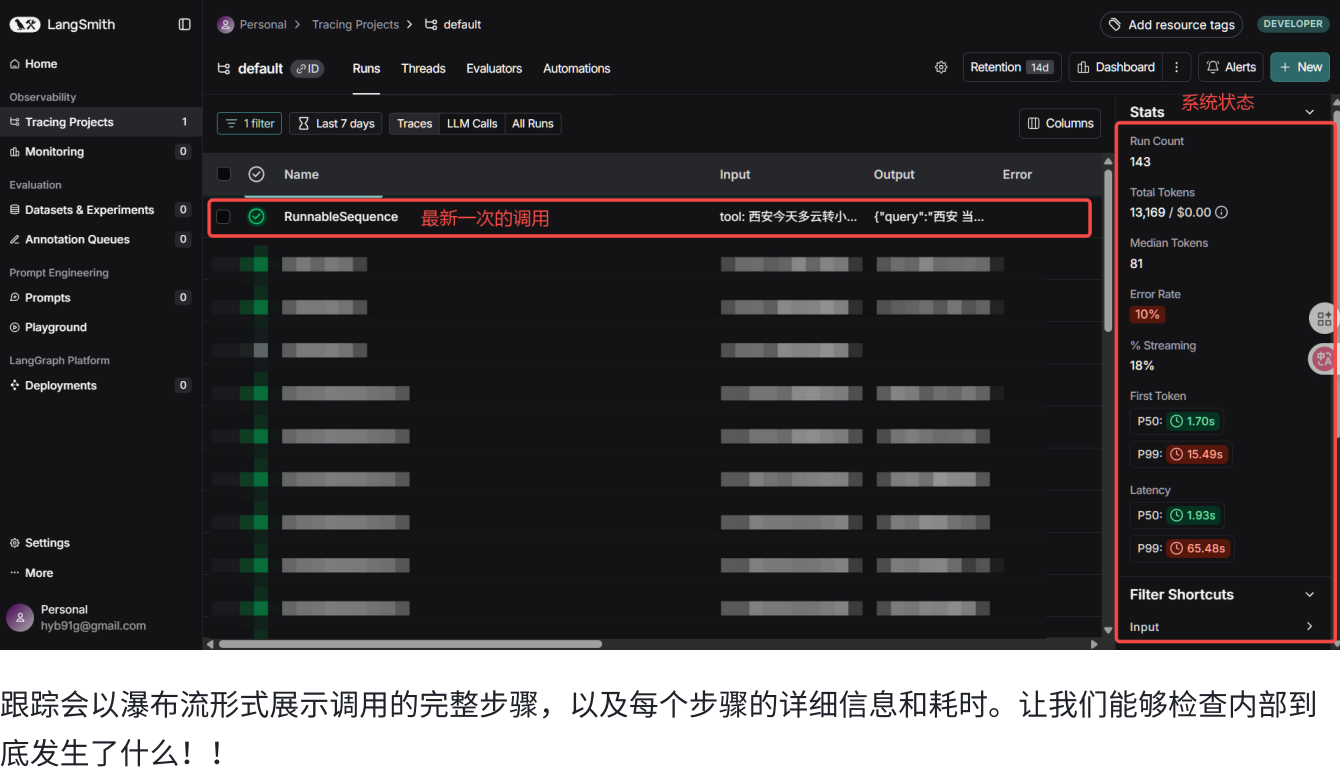This screenshot has width=1340, height=774.
Task: Click the LangSmith logo
Action: (x=62, y=24)
